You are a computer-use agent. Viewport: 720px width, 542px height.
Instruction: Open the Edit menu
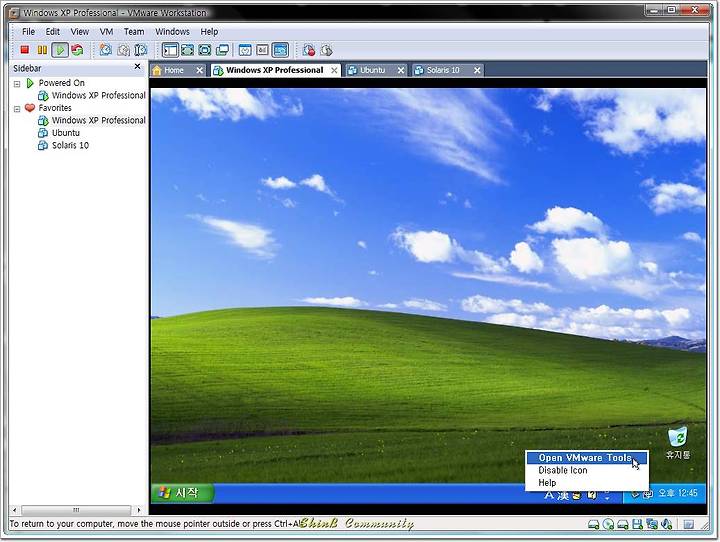pos(52,31)
